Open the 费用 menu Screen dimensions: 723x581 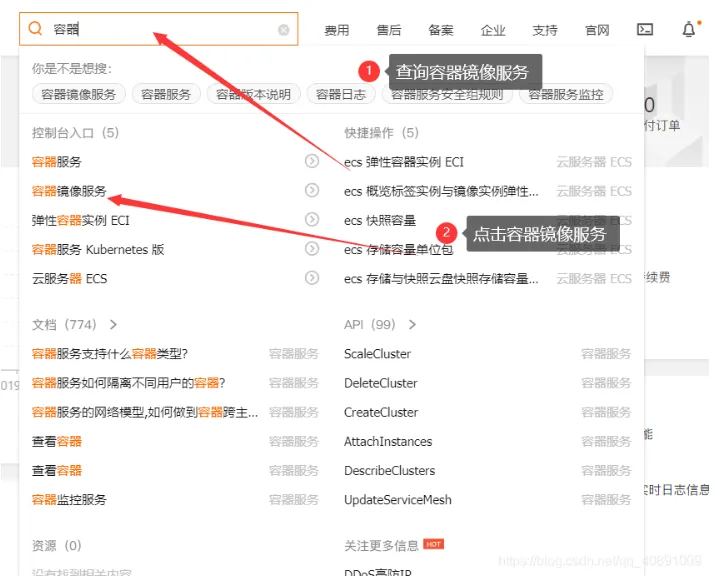click(x=337, y=30)
